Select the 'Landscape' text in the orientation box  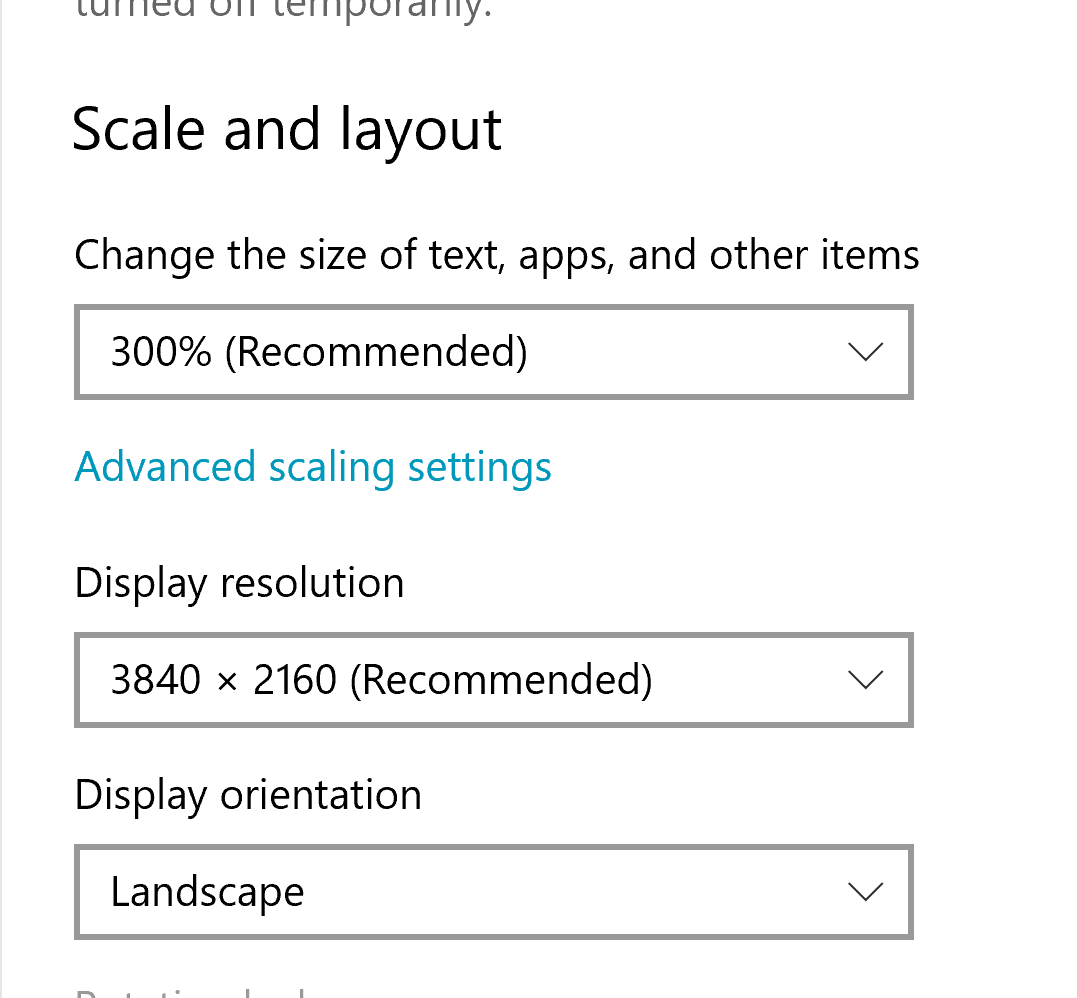pos(207,893)
